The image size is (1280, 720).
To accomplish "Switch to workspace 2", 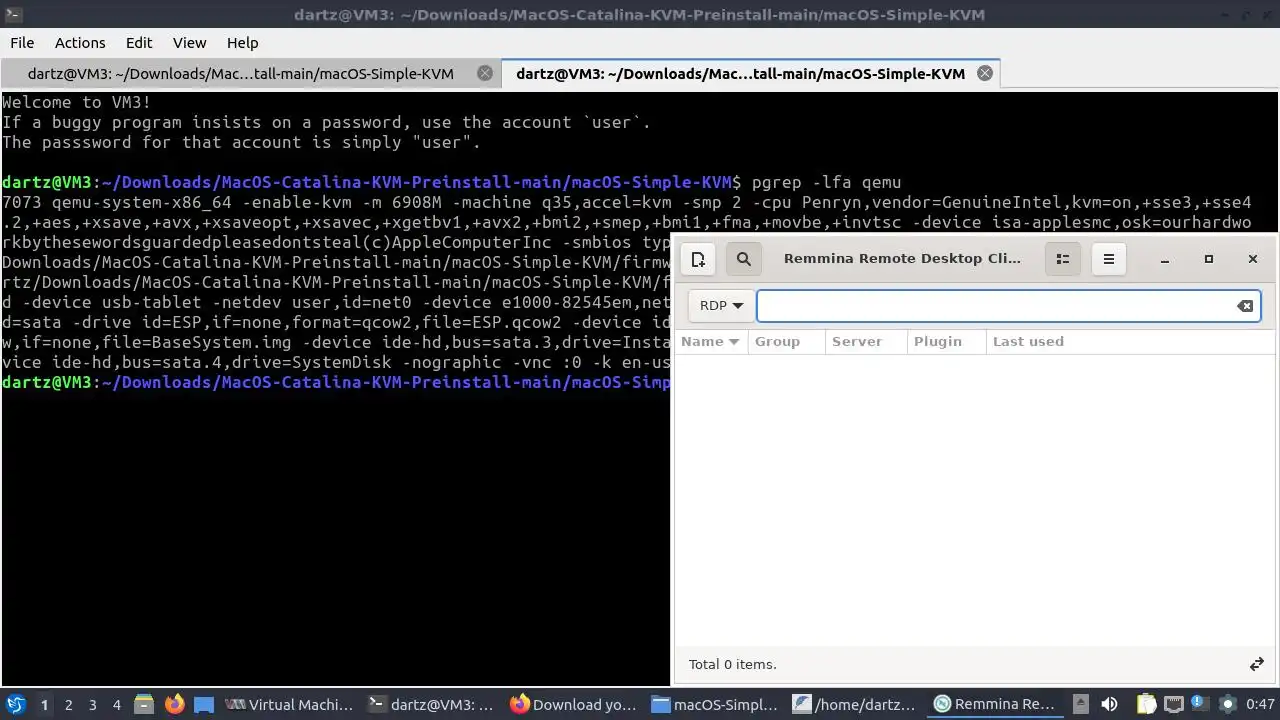I will pos(68,704).
